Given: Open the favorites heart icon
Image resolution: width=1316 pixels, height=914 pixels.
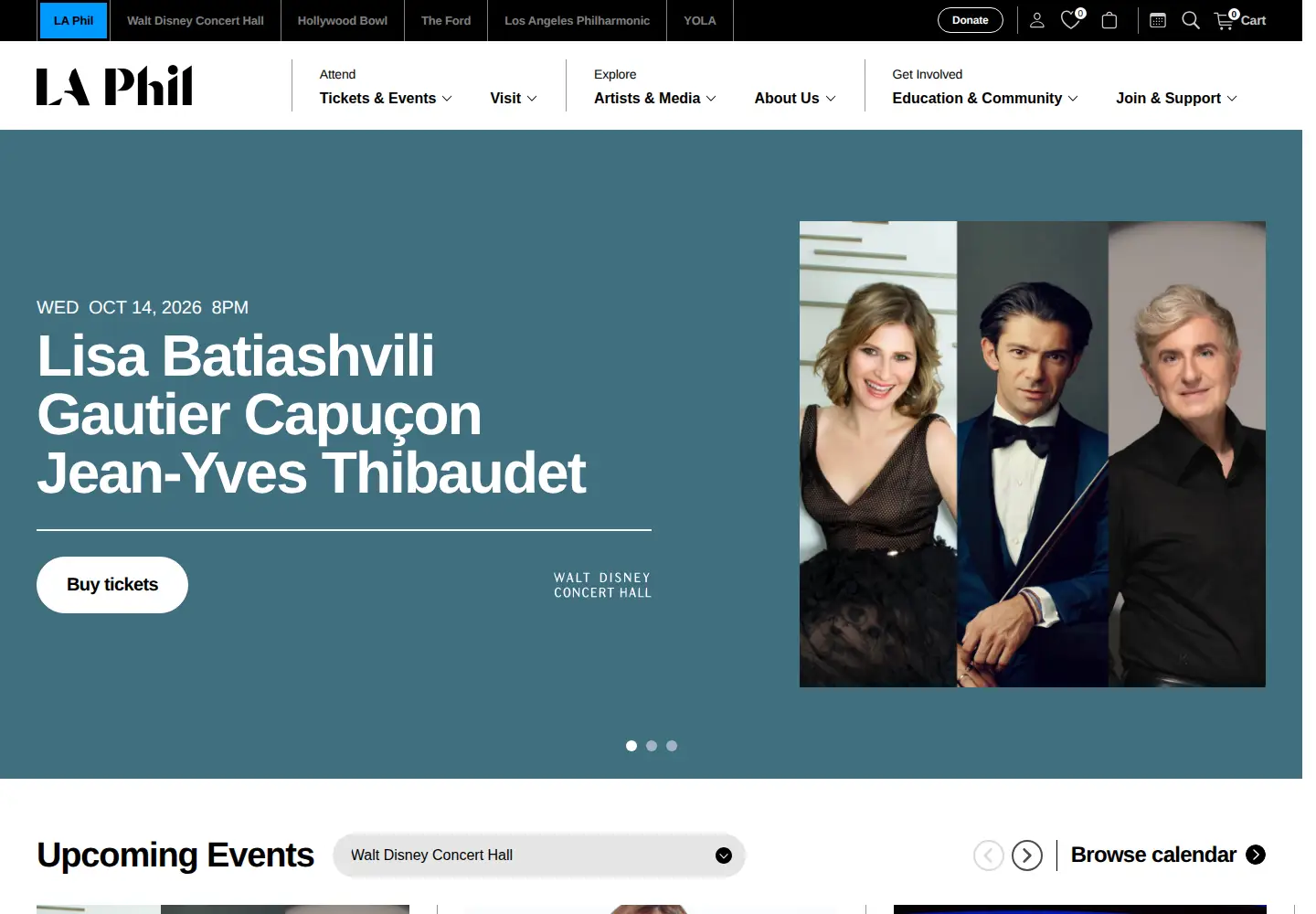Looking at the screenshot, I should (x=1071, y=20).
